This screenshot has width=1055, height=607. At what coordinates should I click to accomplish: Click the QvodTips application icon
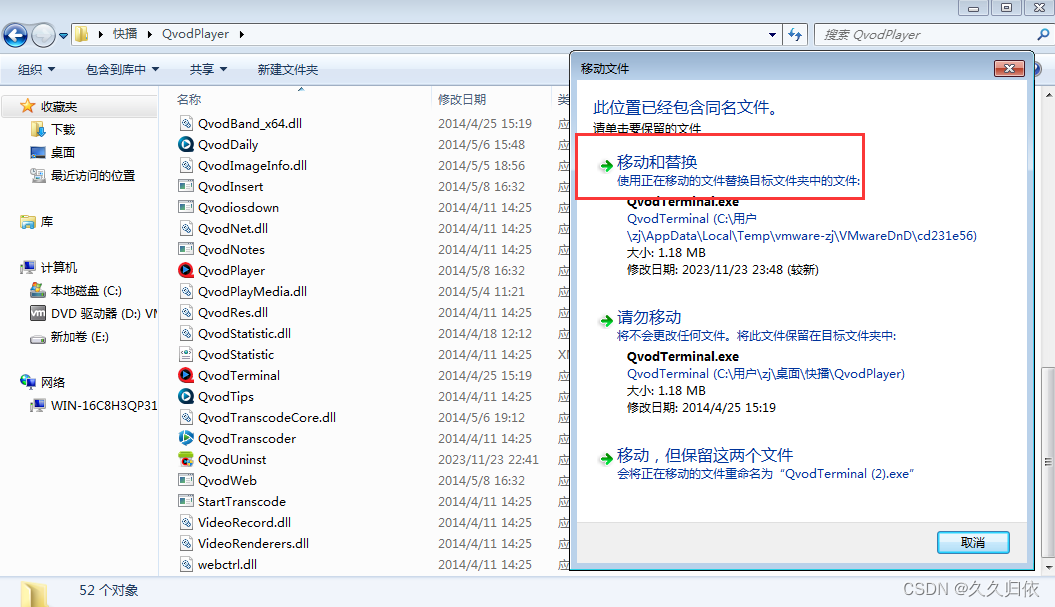click(x=186, y=396)
